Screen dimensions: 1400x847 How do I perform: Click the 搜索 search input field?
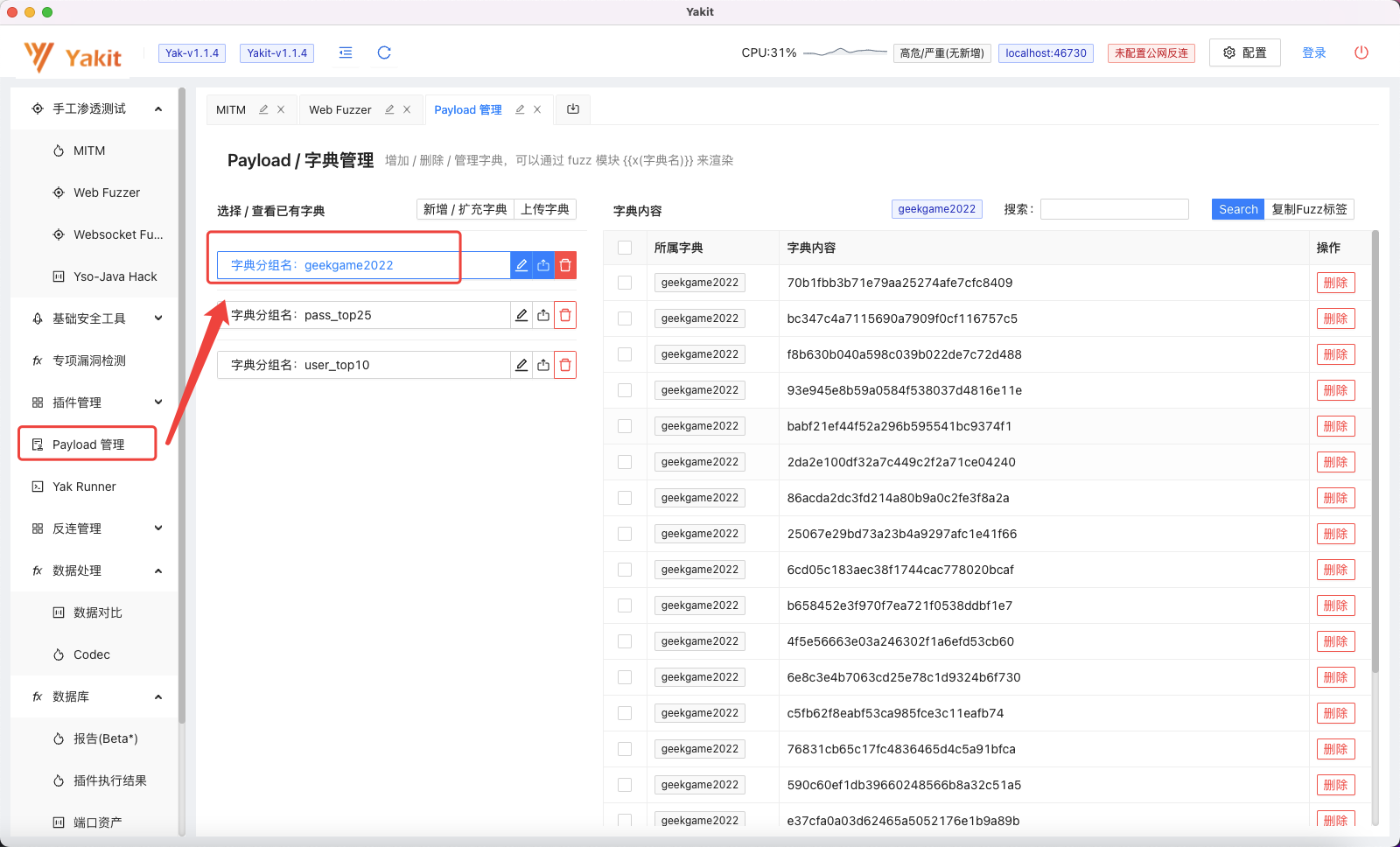pyautogui.click(x=1114, y=209)
